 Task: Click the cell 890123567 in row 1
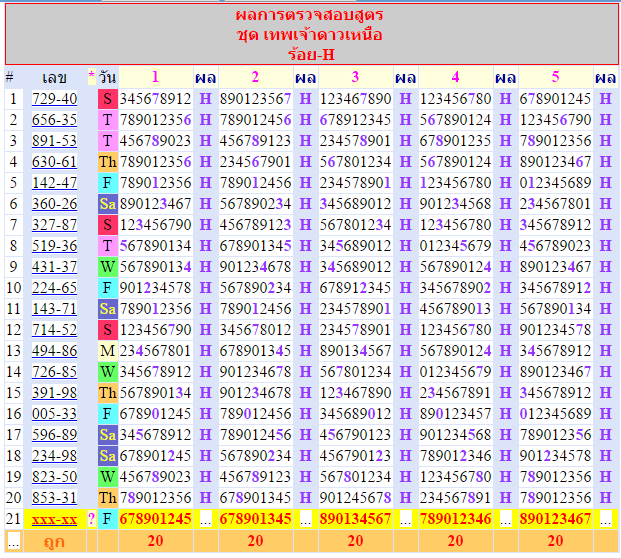[x=255, y=99]
